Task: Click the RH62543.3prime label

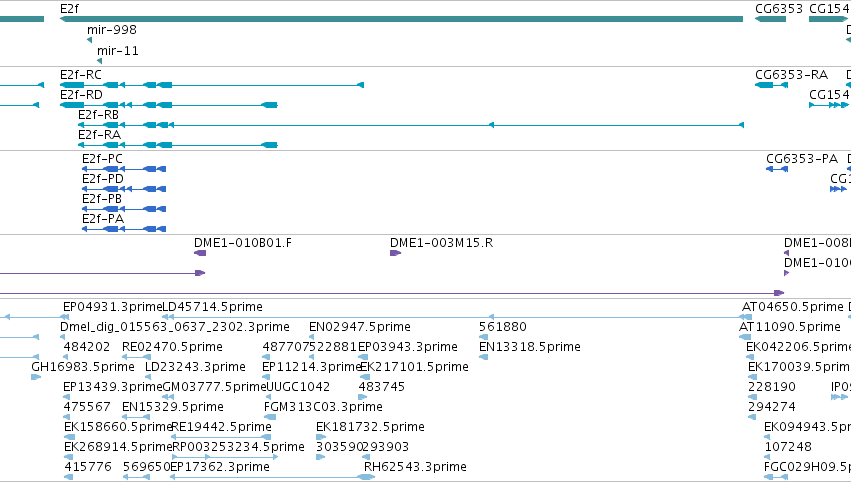Action: [415, 468]
